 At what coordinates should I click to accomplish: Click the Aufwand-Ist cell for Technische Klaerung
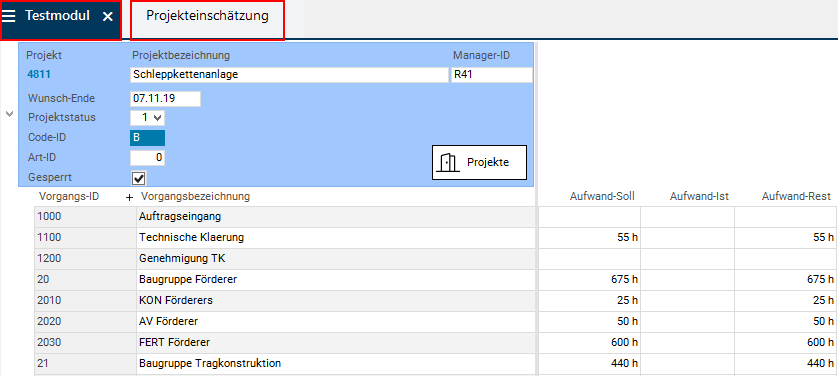[x=688, y=238]
